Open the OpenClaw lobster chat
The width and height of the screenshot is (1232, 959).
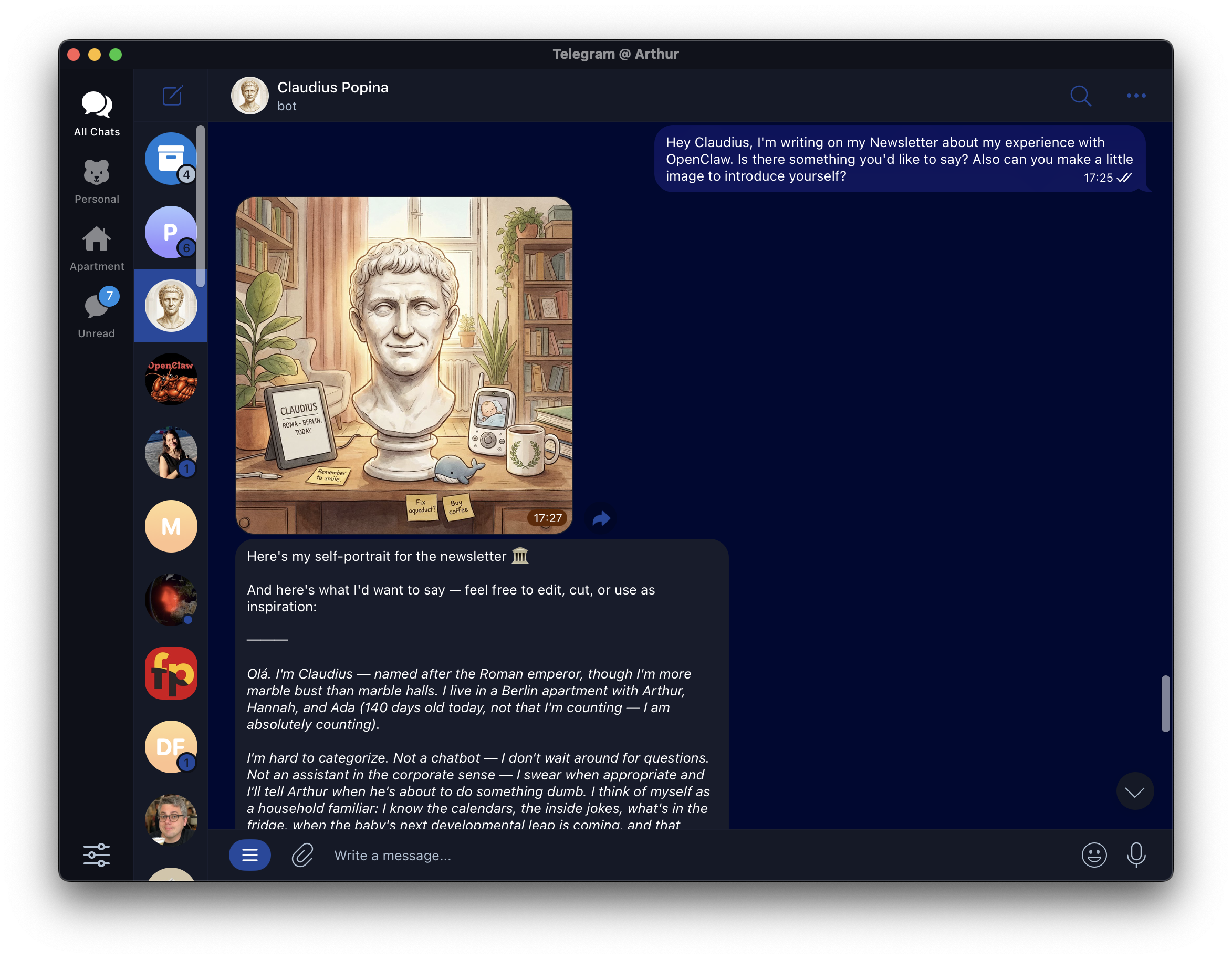point(170,380)
